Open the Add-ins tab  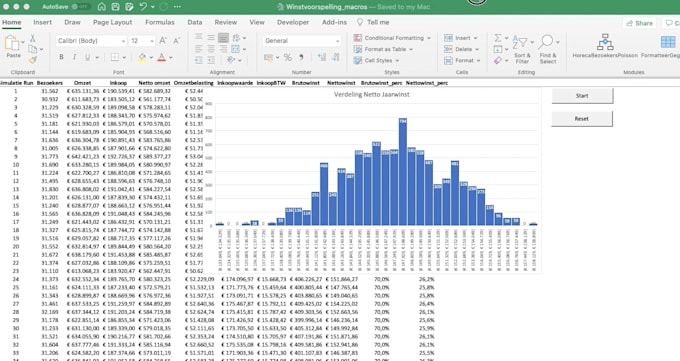pyautogui.click(x=334, y=22)
